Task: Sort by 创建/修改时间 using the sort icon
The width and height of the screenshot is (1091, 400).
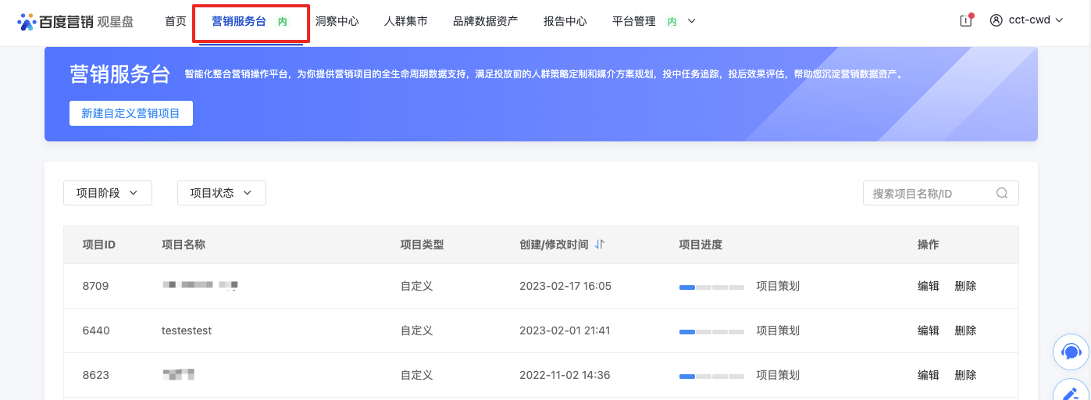Action: [x=600, y=245]
